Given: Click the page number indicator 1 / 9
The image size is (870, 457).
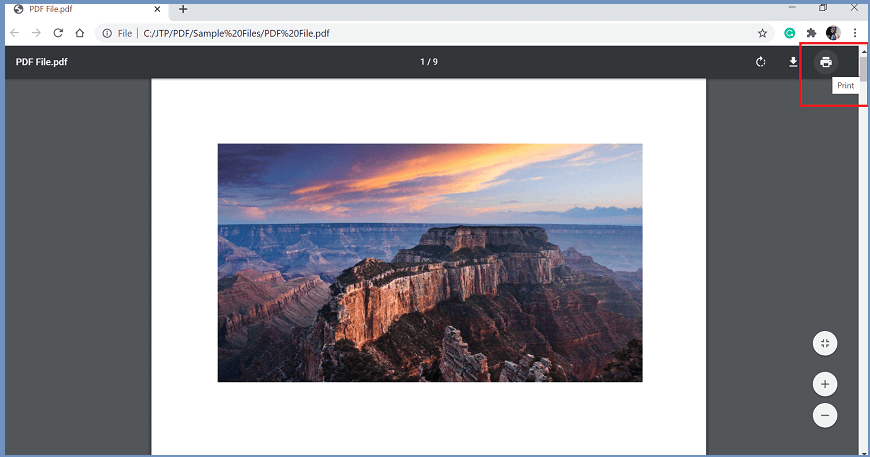Looking at the screenshot, I should pyautogui.click(x=429, y=62).
